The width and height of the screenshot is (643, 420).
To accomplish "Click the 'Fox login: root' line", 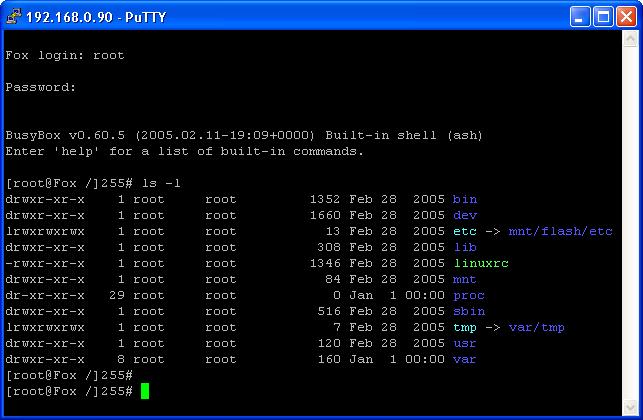I will click(65, 55).
